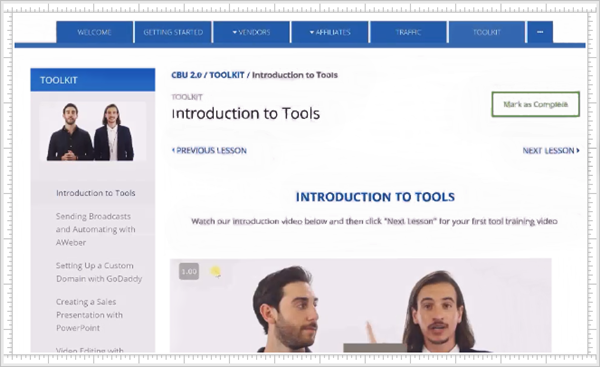Click the INTRODUCTION TO TOOLS heading

(375, 197)
